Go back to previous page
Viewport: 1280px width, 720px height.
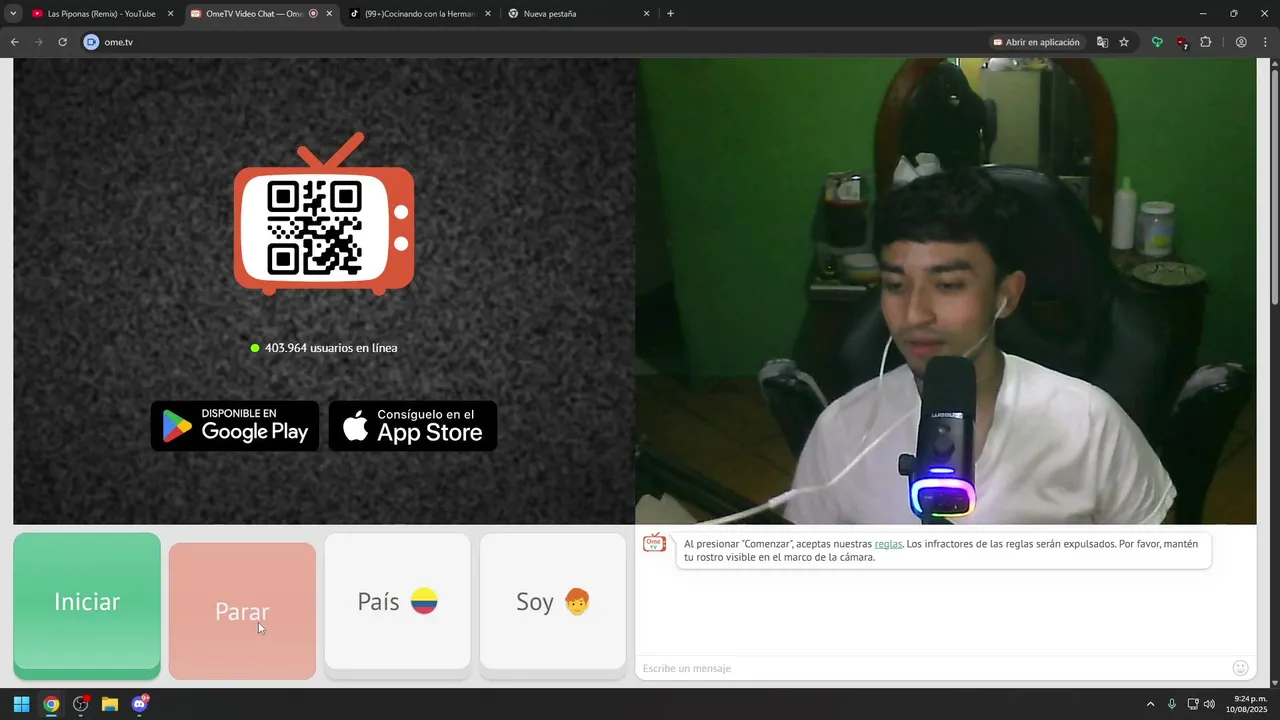[x=14, y=42]
